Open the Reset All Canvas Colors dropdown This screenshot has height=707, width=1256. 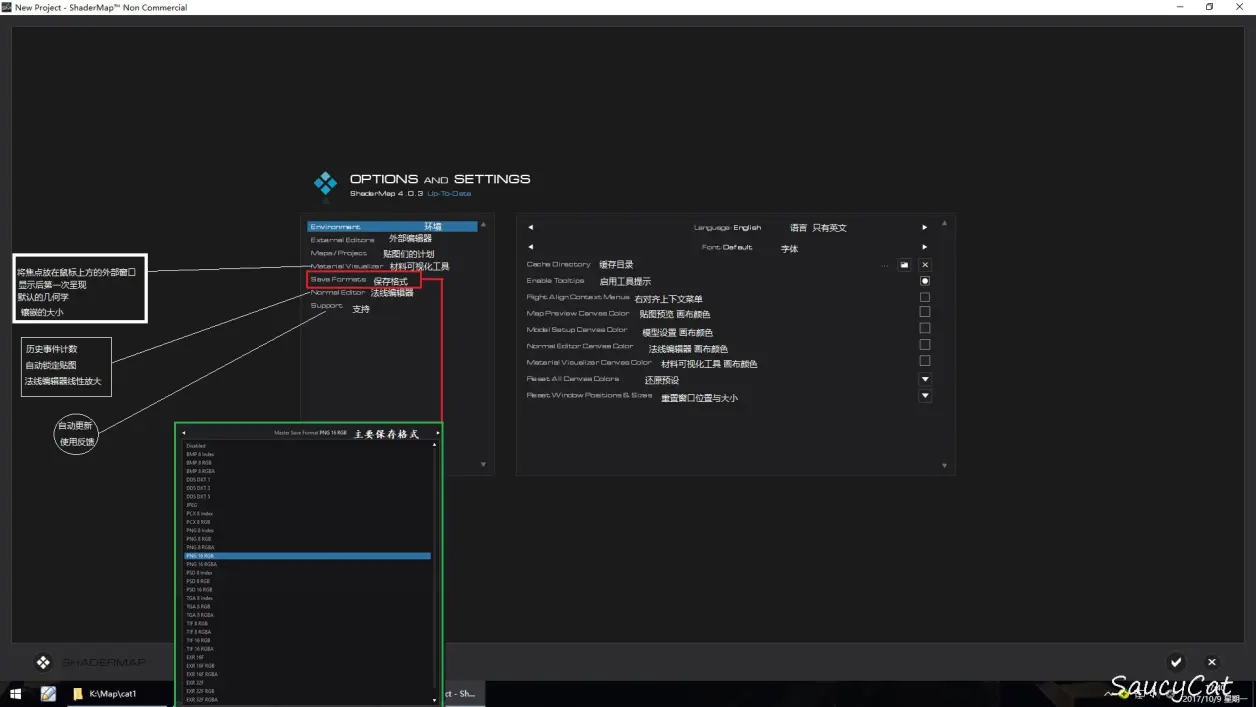coord(925,379)
